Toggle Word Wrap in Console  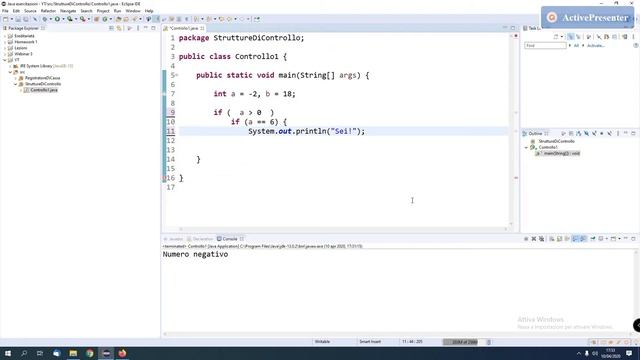click(567, 239)
